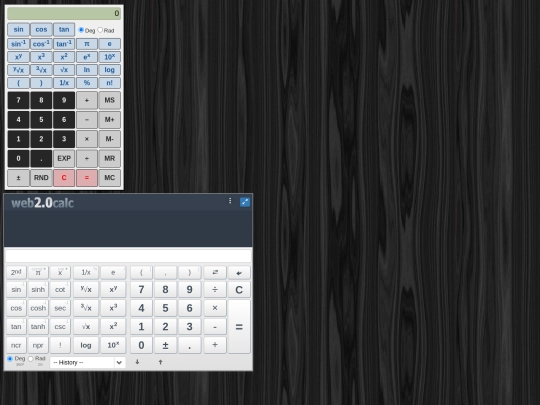The height and width of the screenshot is (405, 540).
Task: Select Rad radio button in web2.0calc
Action: [31, 359]
